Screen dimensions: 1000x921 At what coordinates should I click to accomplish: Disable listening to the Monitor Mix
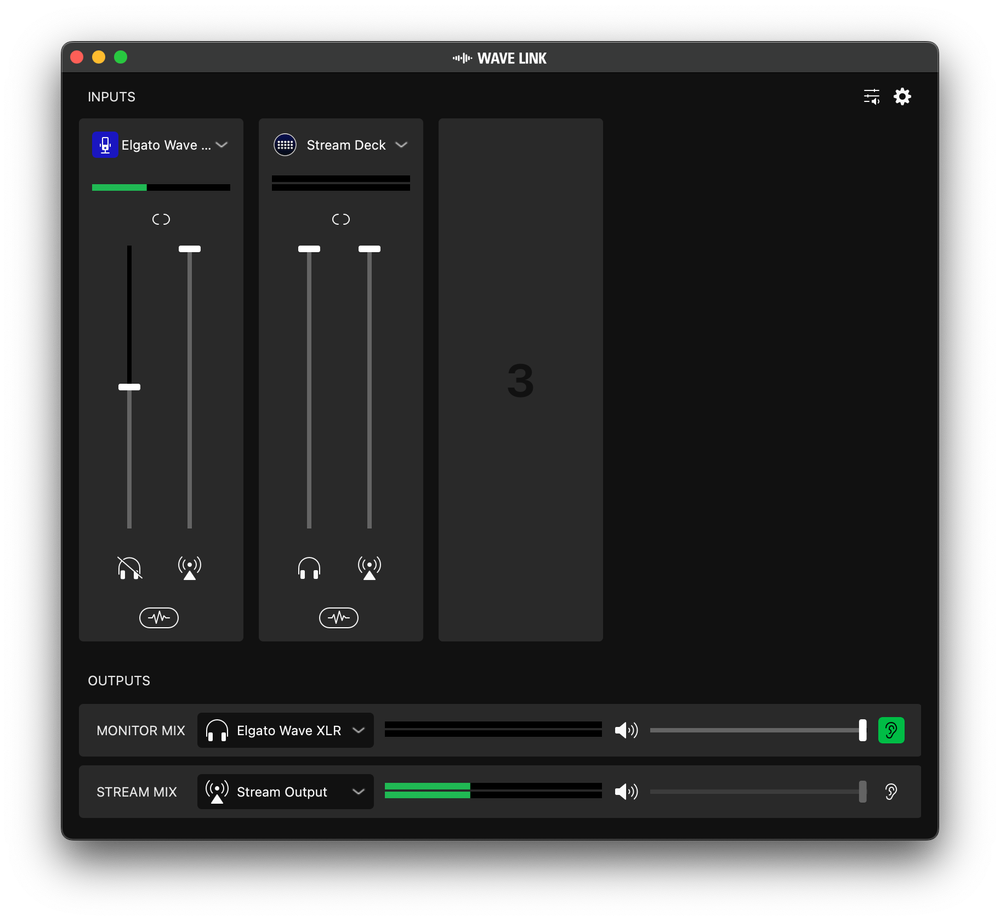point(891,730)
